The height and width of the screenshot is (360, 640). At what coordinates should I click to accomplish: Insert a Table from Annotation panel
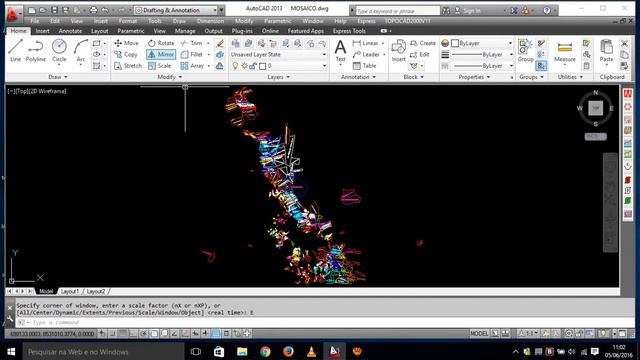pos(364,66)
